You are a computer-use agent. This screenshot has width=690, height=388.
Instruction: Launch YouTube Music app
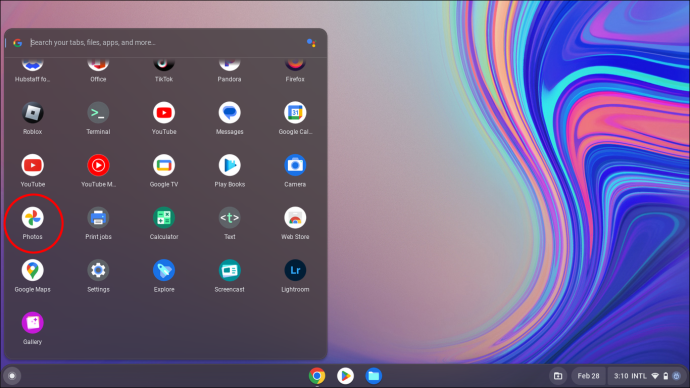pyautogui.click(x=98, y=165)
